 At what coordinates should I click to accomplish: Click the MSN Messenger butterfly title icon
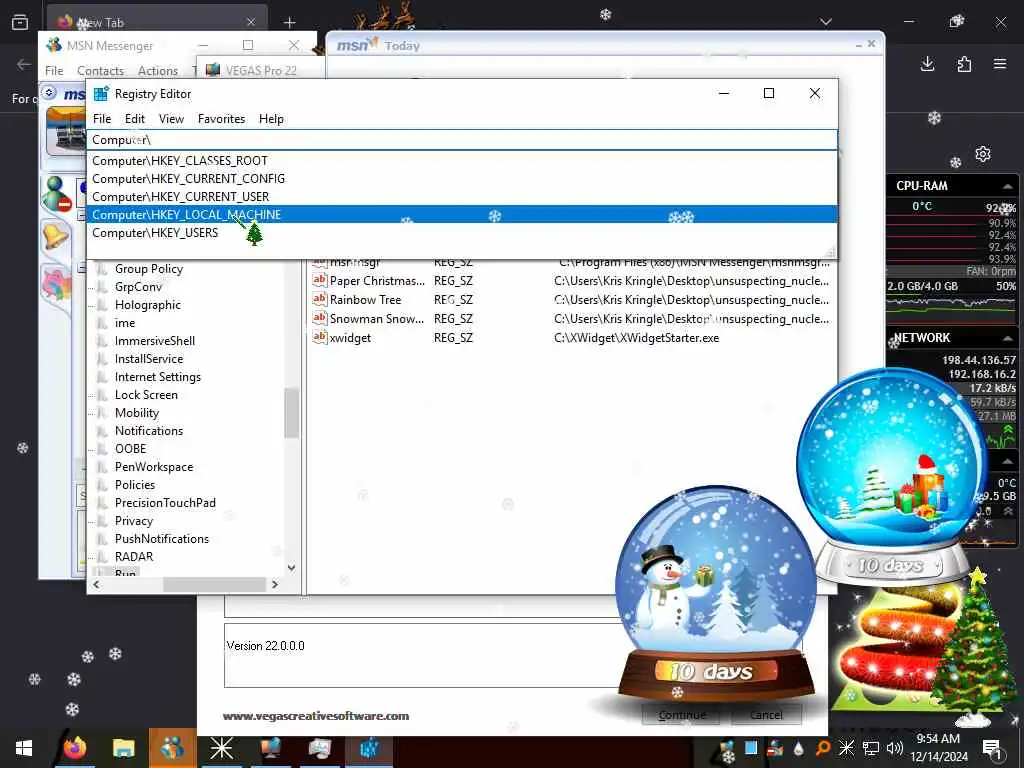pyautogui.click(x=54, y=45)
